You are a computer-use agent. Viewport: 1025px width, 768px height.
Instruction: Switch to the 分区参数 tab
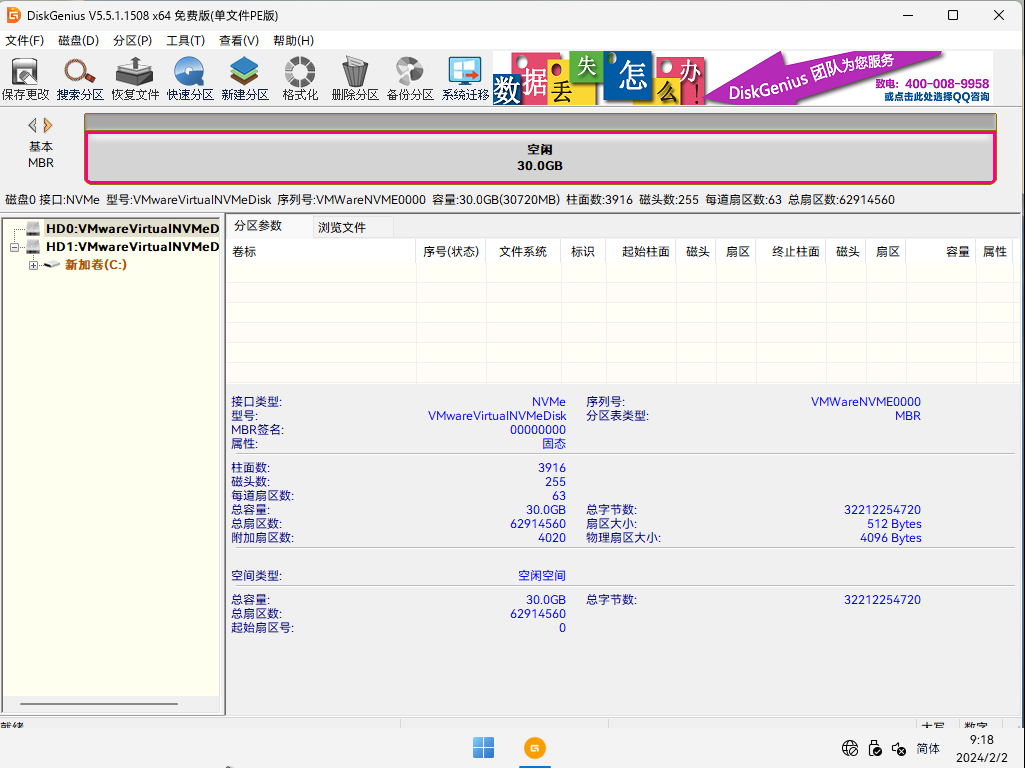pos(258,226)
